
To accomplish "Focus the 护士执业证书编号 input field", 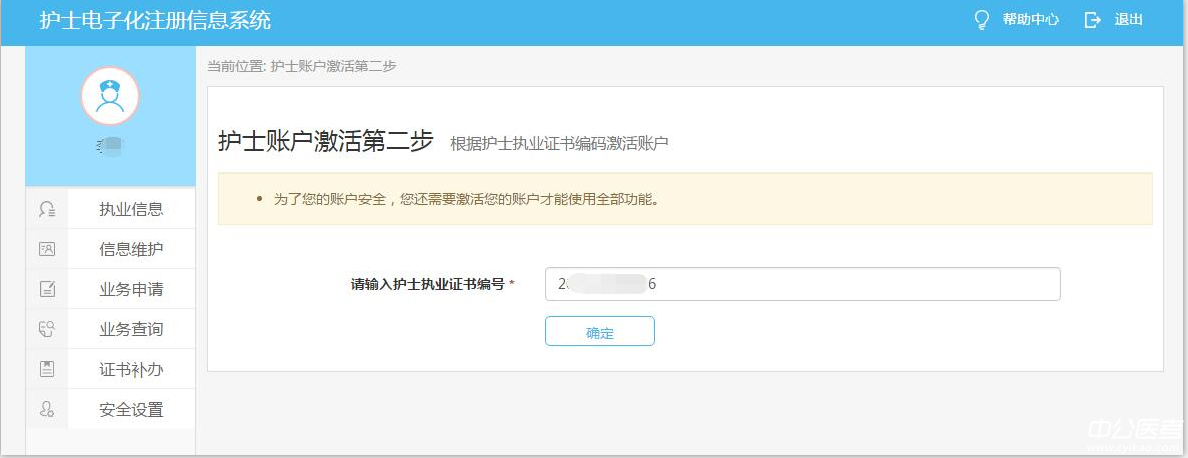I will [802, 284].
